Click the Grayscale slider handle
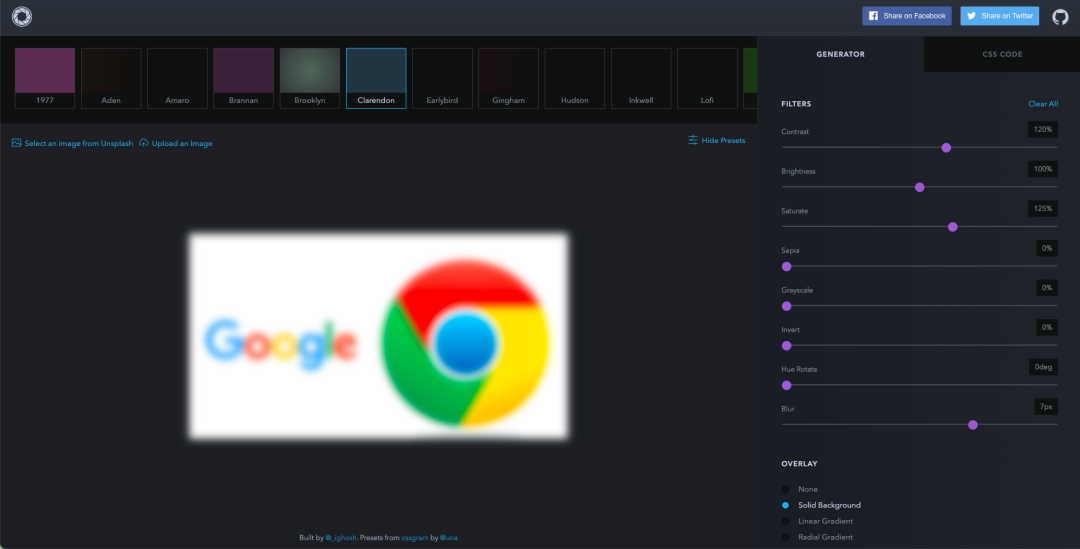The image size is (1080, 549). click(787, 306)
